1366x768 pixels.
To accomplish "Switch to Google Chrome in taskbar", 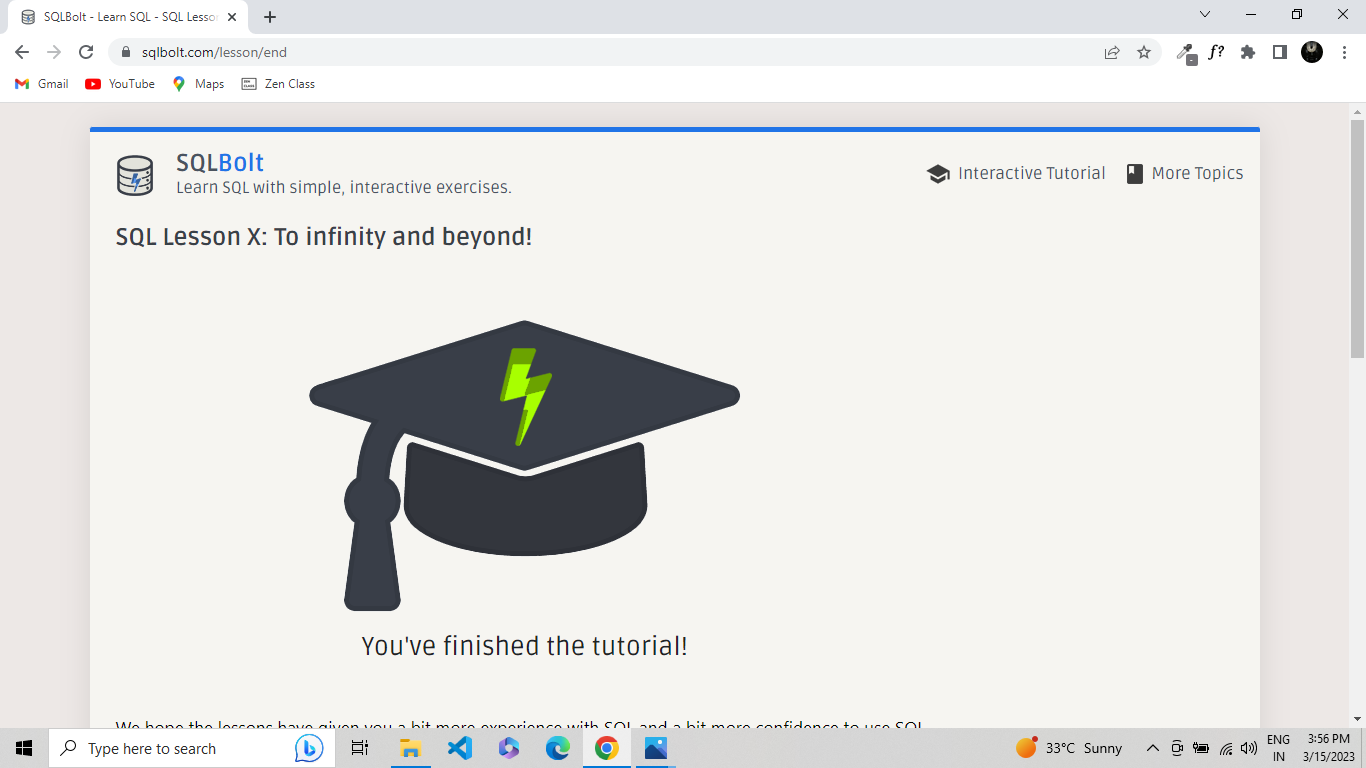I will click(x=606, y=748).
